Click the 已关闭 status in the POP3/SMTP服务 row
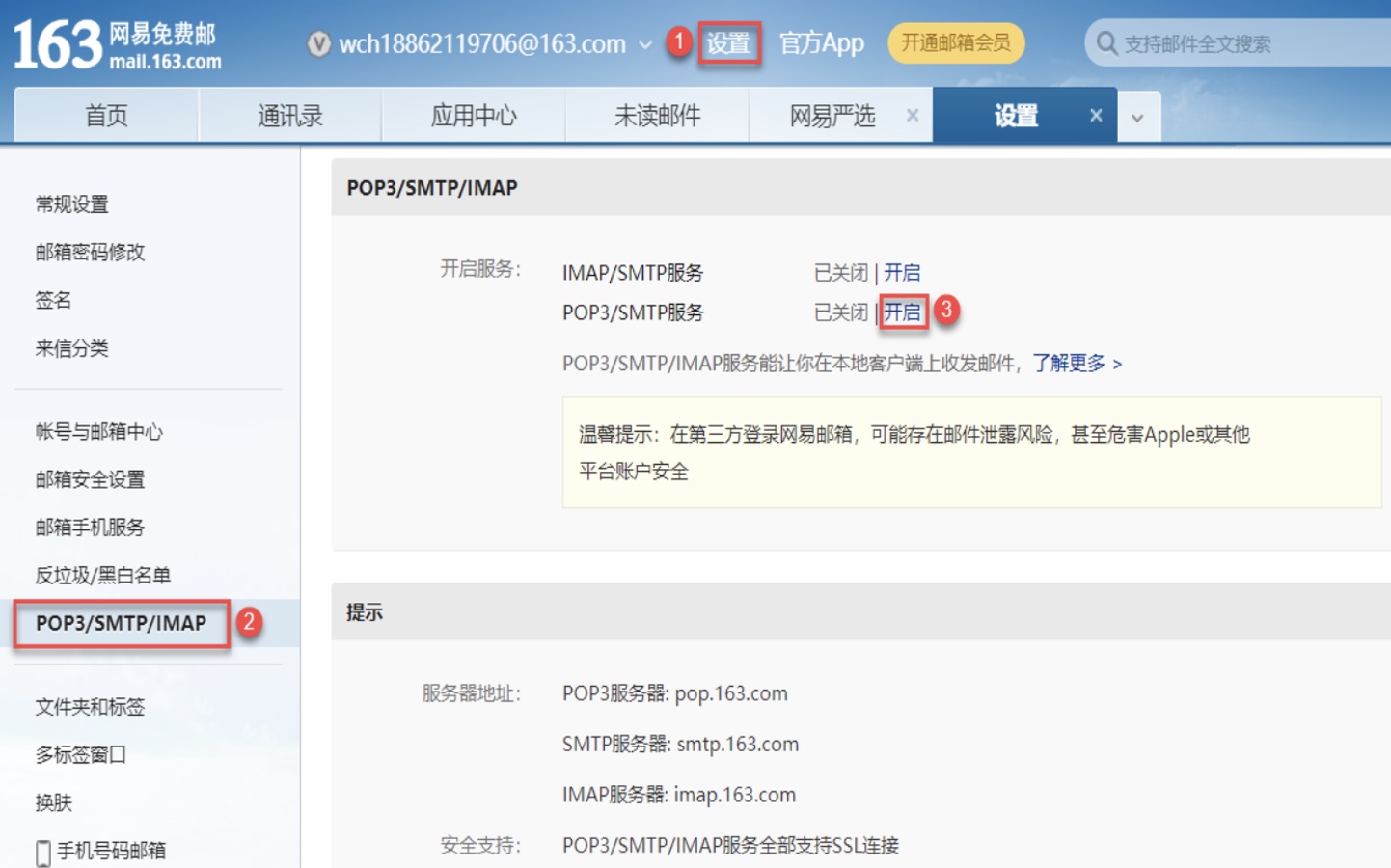 click(x=841, y=312)
